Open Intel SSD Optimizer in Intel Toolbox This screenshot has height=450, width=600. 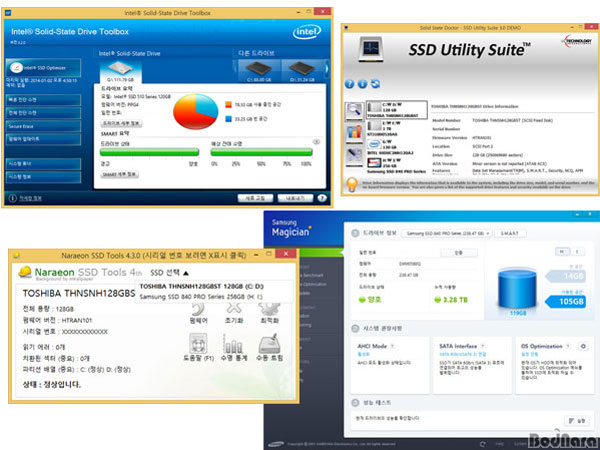43,68
